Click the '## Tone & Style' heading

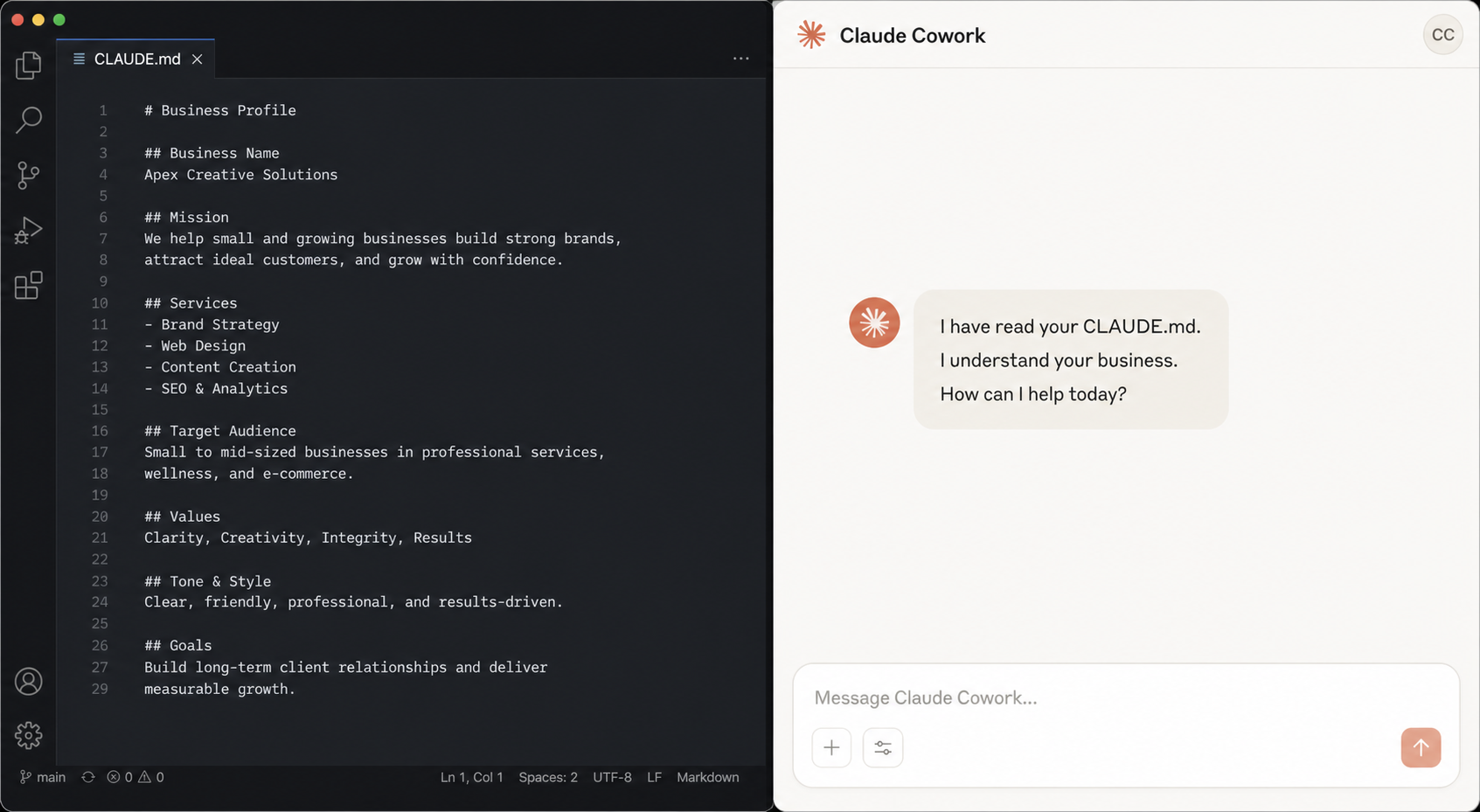click(207, 581)
